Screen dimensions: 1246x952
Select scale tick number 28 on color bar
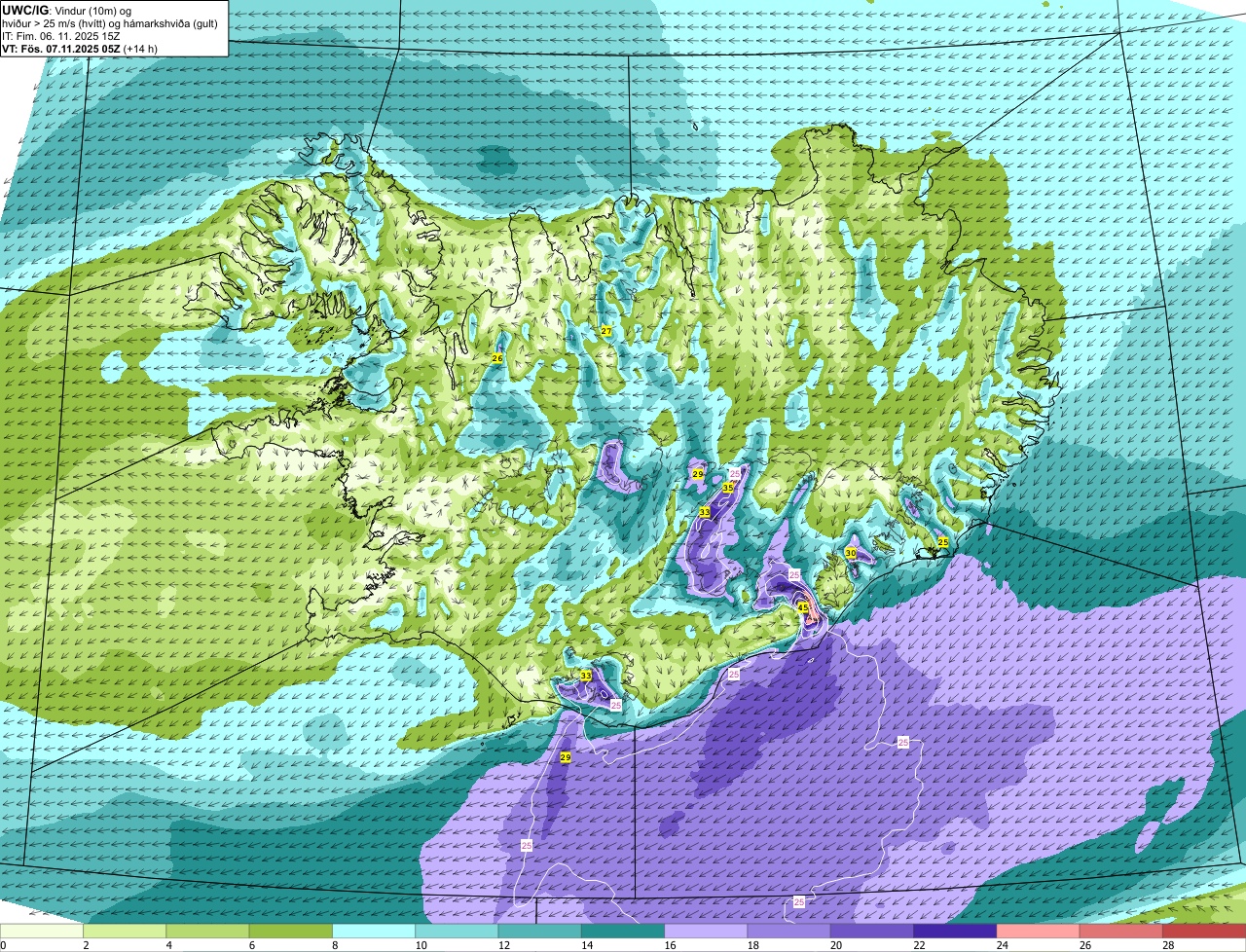1168,945
